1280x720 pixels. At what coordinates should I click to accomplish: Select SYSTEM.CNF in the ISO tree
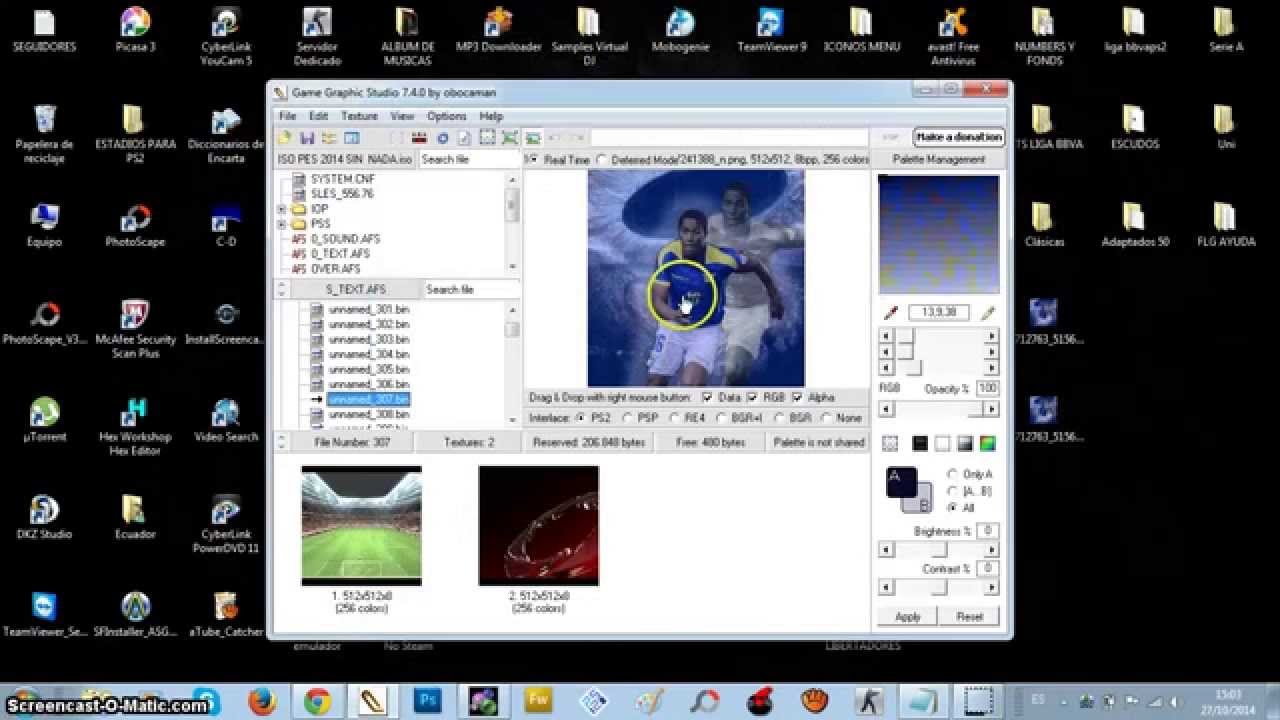click(x=342, y=179)
